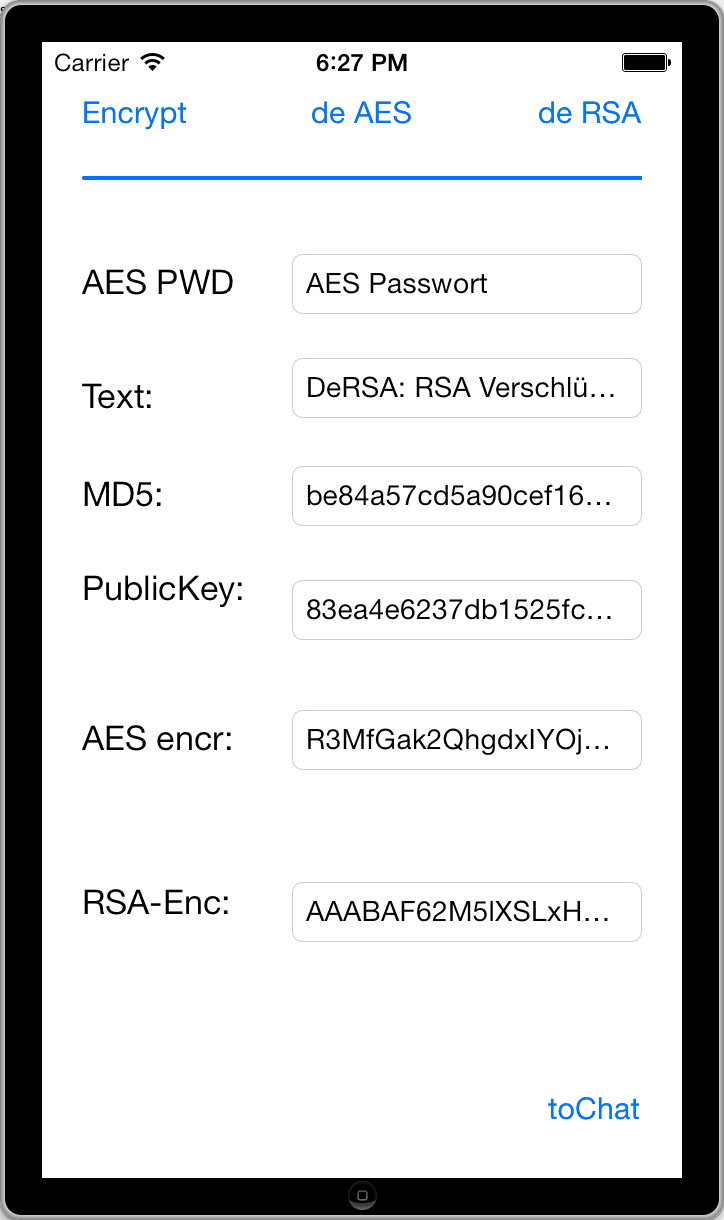Click the AES PWD label

[158, 284]
